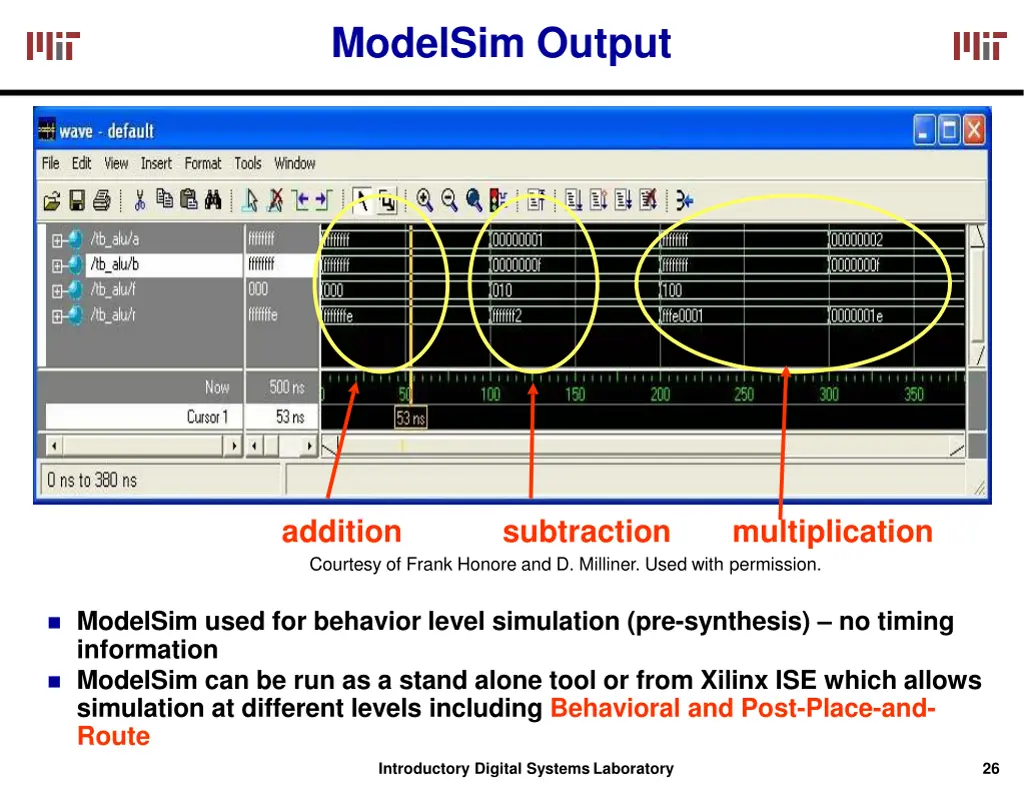The width and height of the screenshot is (1024, 791).
Task: Click the 0 ns to 380 ns status field
Action: coord(160,481)
